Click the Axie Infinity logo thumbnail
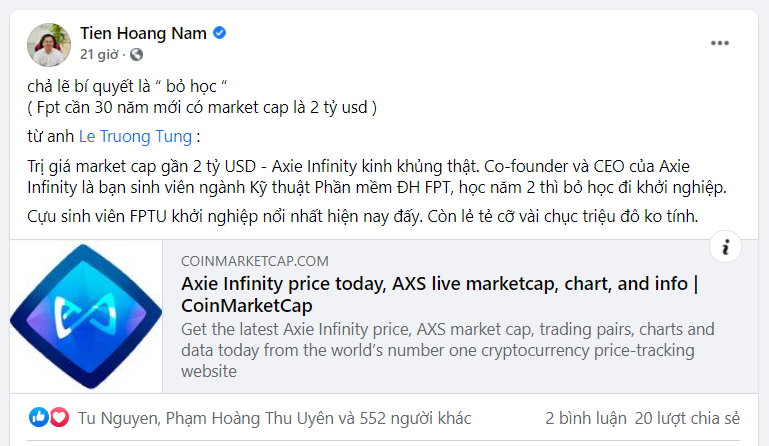 (x=85, y=314)
